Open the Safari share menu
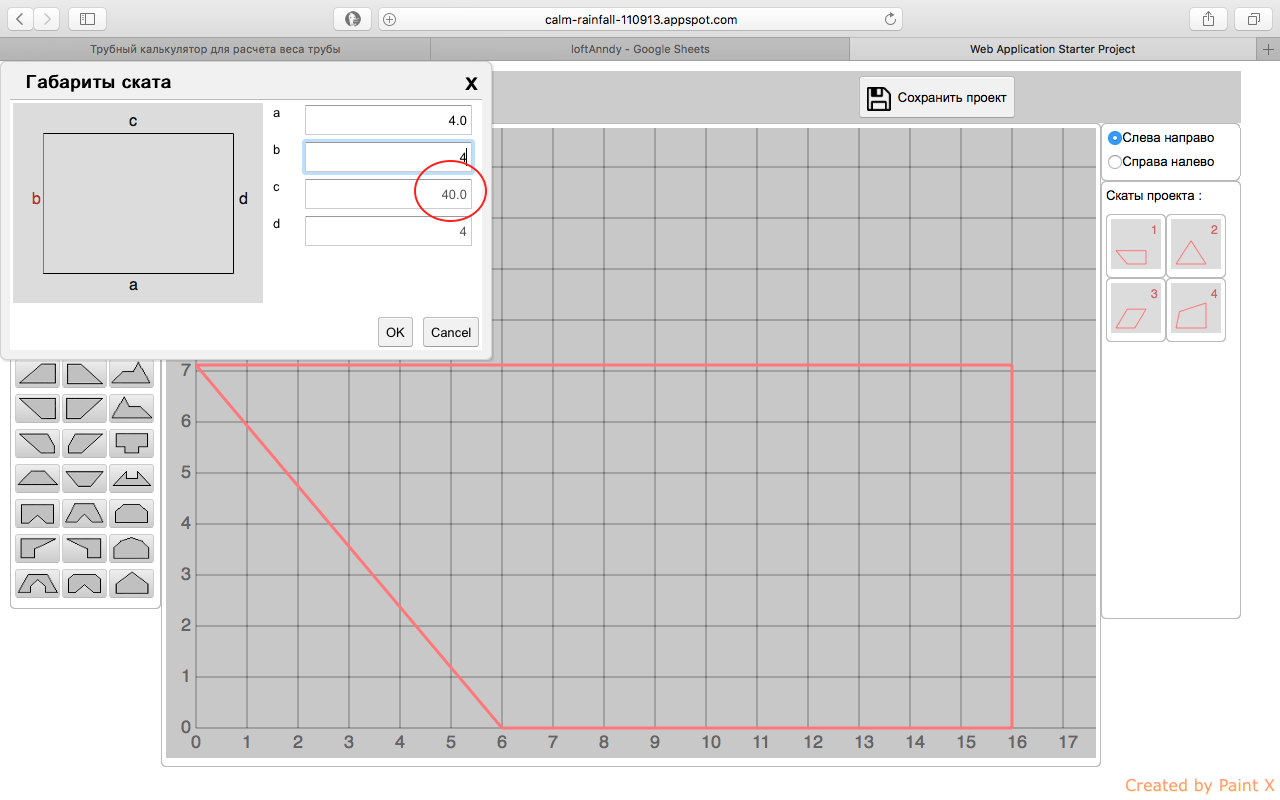The image size is (1280, 800). (1208, 18)
